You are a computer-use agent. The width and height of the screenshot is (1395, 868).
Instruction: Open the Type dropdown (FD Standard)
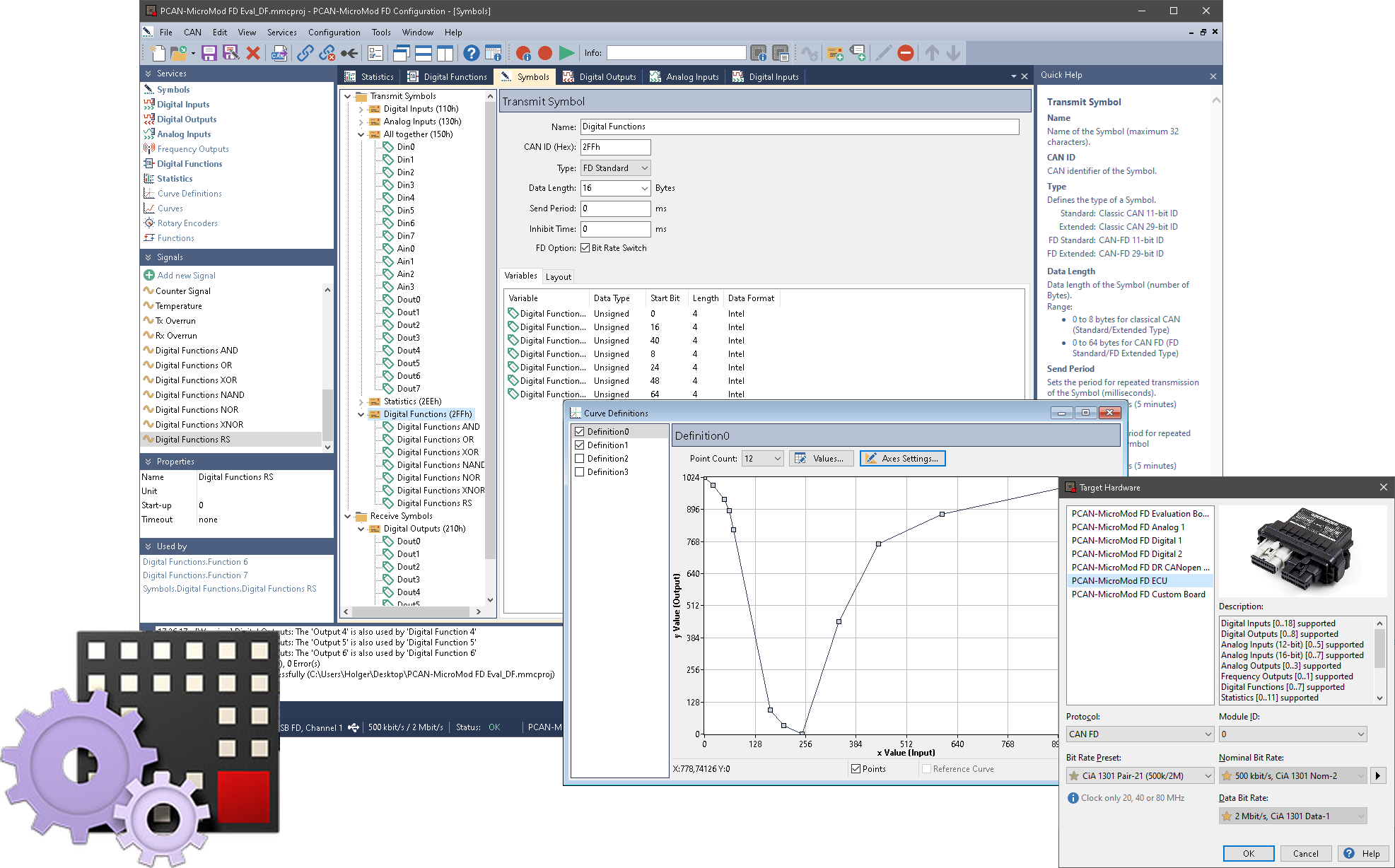pyautogui.click(x=615, y=168)
